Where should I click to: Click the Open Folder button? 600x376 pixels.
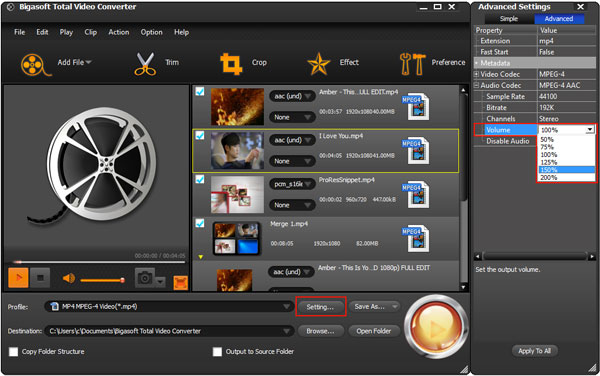click(374, 331)
